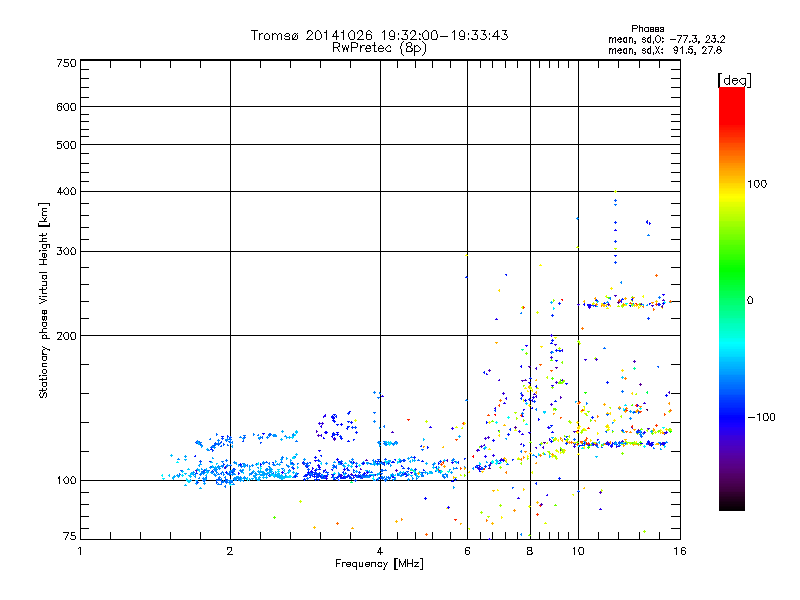Click the 'Phases' header text
Image resolution: width=800 pixels, height=600 pixels.
[647, 29]
